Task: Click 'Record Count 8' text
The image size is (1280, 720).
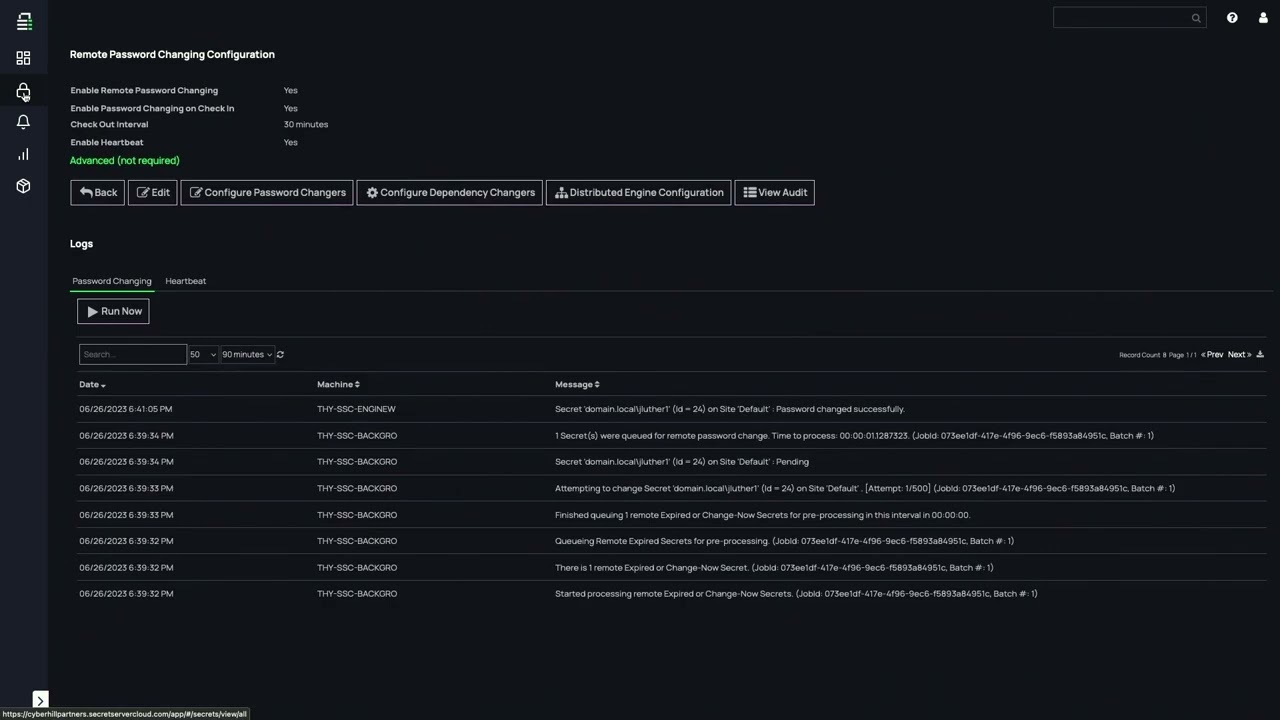Action: pos(1143,355)
